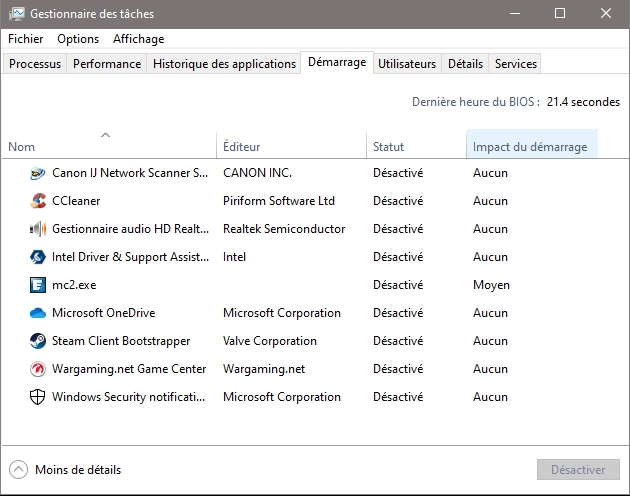Click the 21.4 secondes BIOS time

tap(583, 102)
